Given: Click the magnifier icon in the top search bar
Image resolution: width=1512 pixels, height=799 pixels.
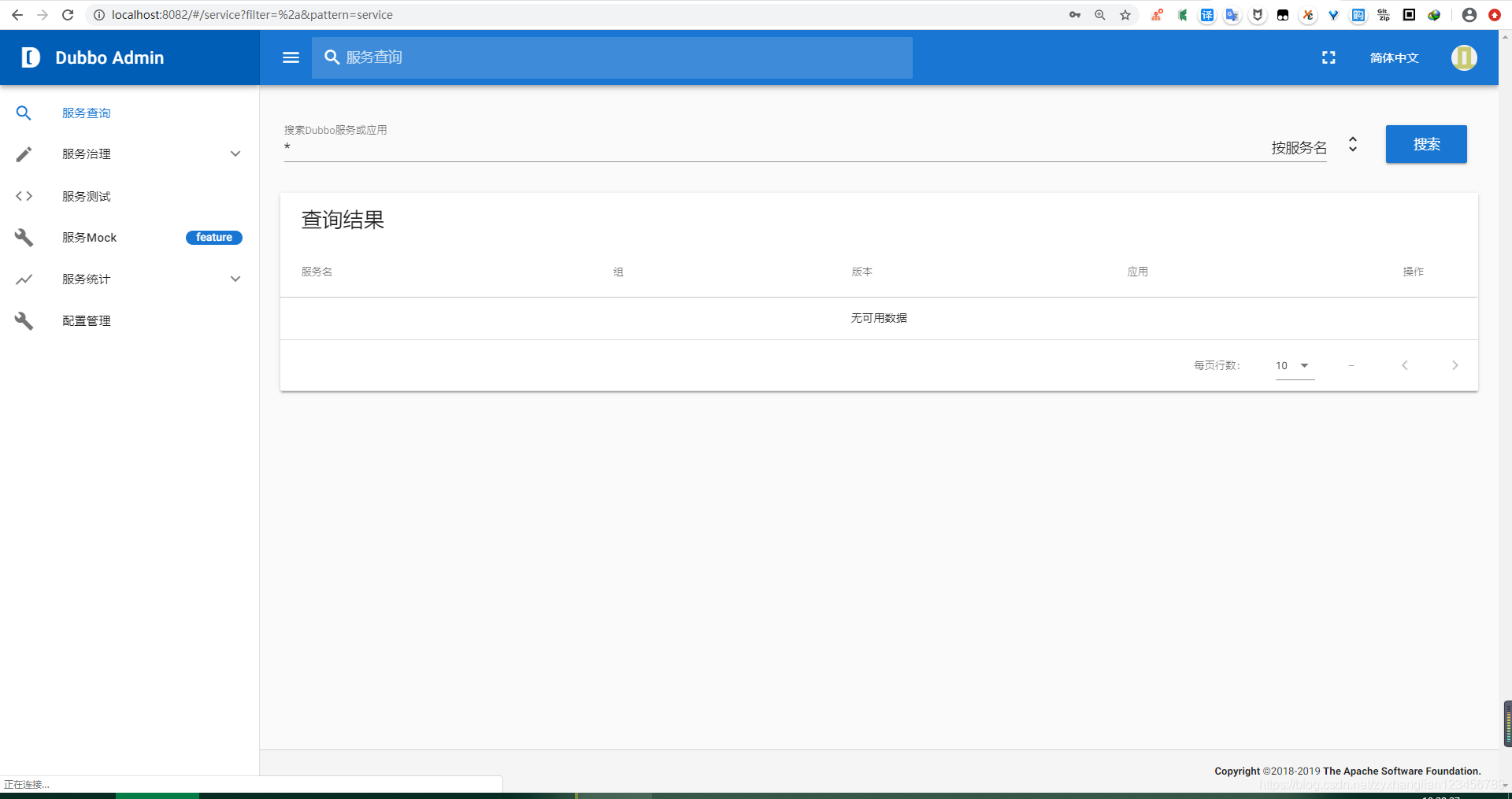Looking at the screenshot, I should [x=332, y=57].
